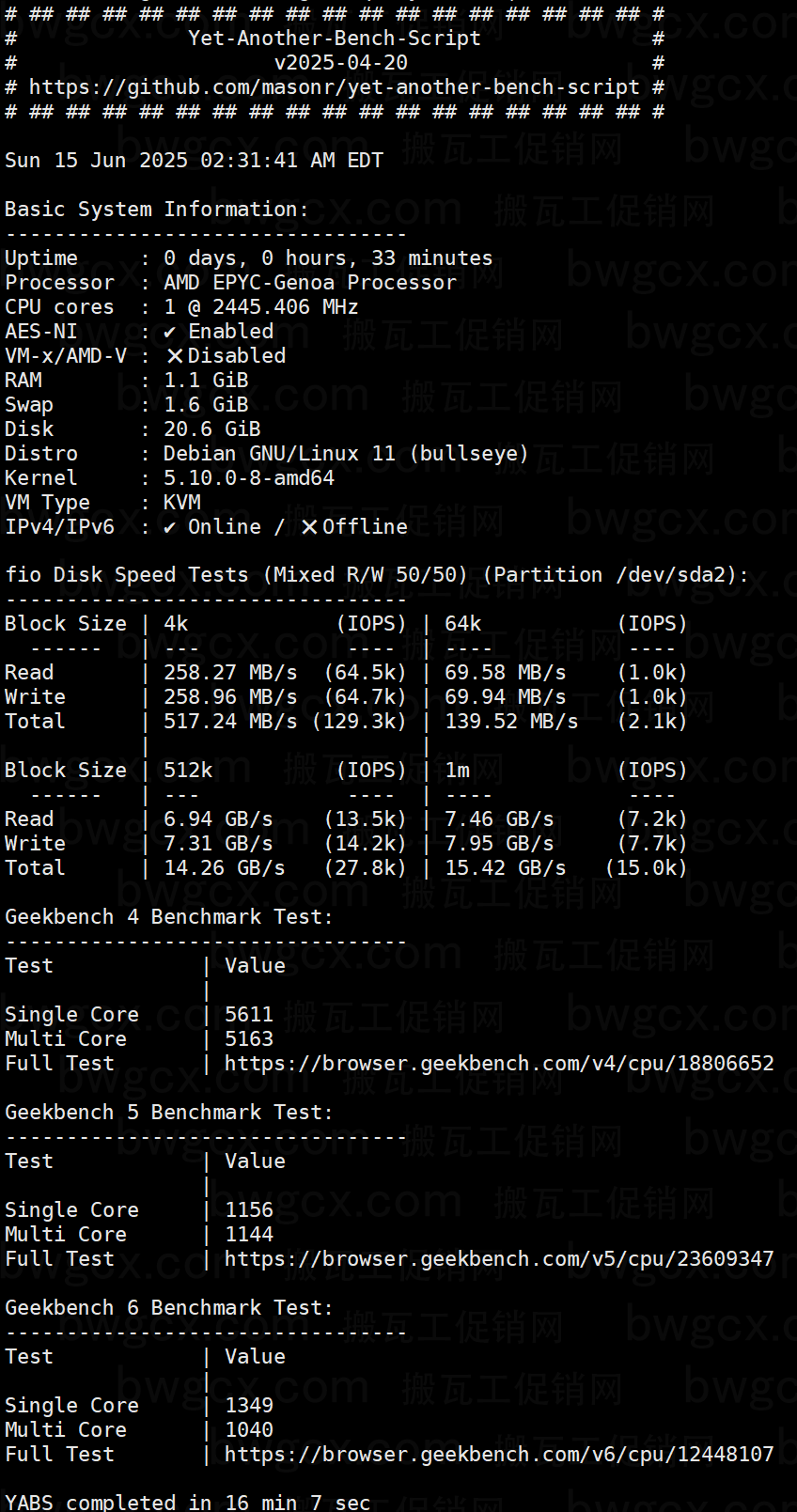
Task: Open the yet-another-bench-script GitHub URL
Action: coord(335,87)
